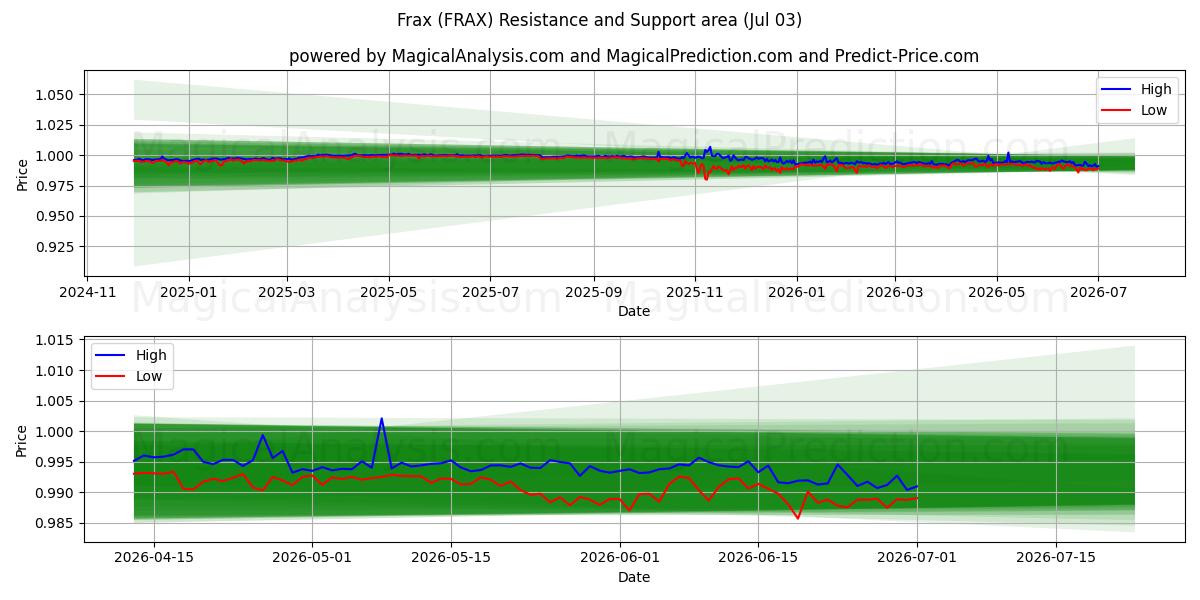Click the '2026-05-01' x-axis label on the bottom chart
Image resolution: width=1200 pixels, height=600 pixels.
[x=311, y=559]
